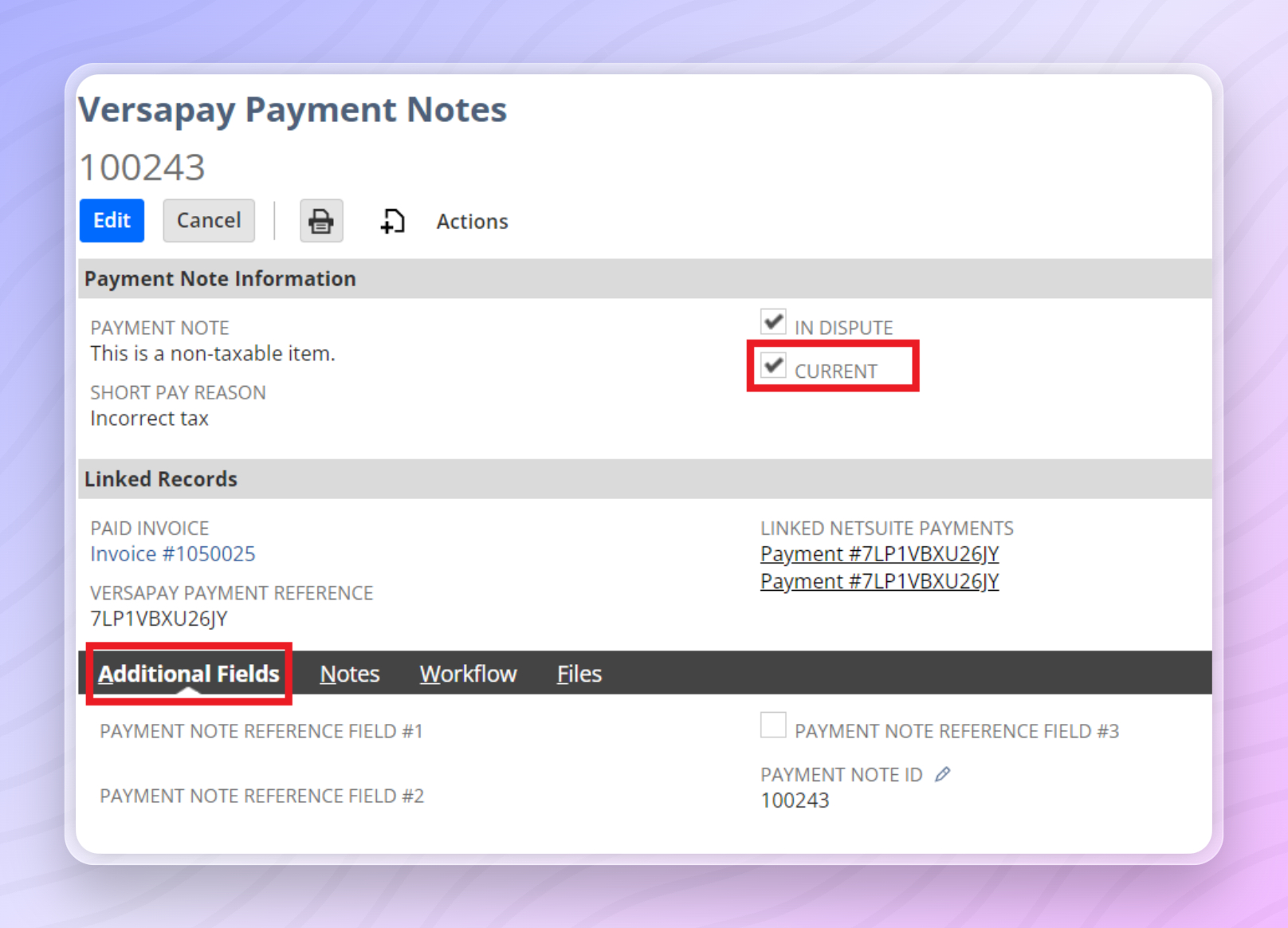Viewport: 1288px width, 928px height.
Task: Select the 'Incorrect tax' short pay reason
Action: pos(149,419)
